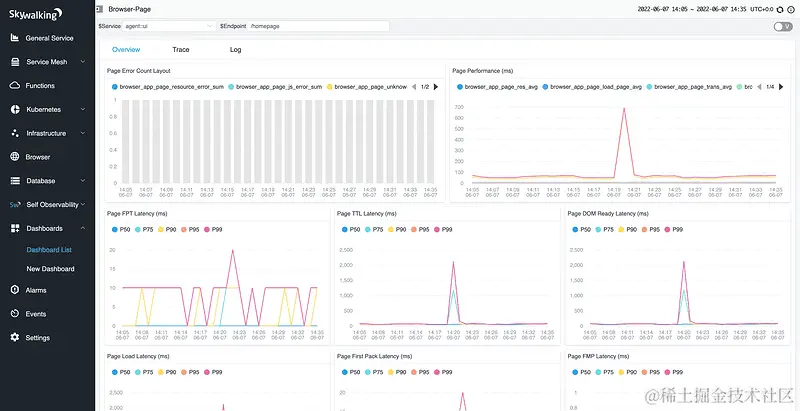Open the time range 2022-06-07 14:05 picker
Image resolution: width=800 pixels, height=411 pixels.
click(692, 9)
